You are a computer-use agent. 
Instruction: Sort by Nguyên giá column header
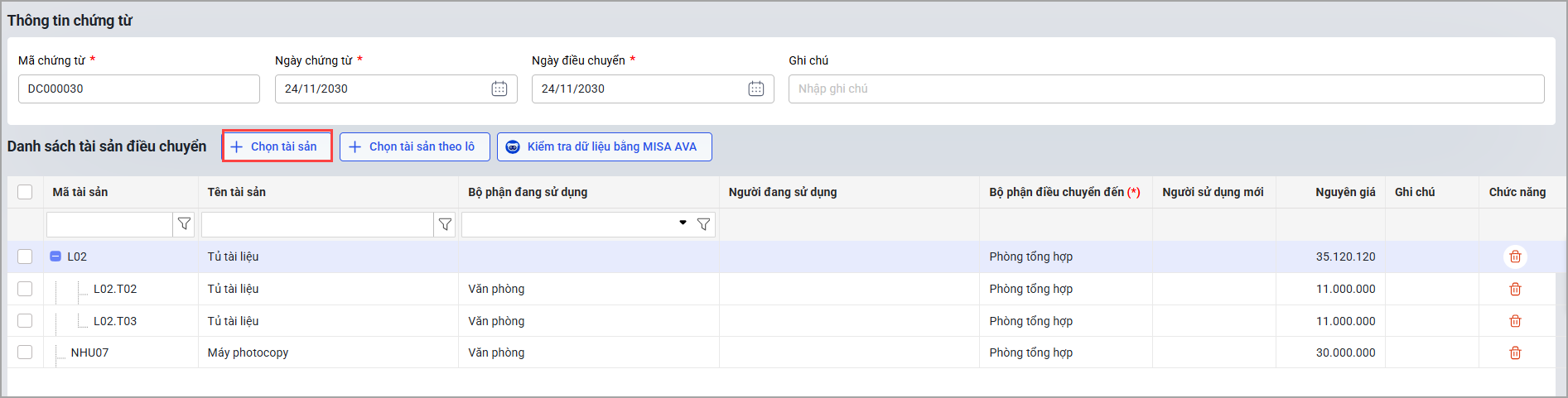pos(1344,192)
